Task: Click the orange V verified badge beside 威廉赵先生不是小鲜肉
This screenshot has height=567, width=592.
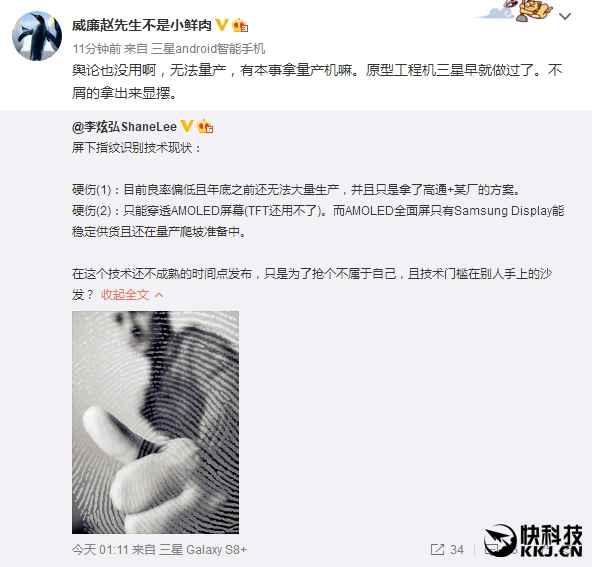Action: pos(222,25)
